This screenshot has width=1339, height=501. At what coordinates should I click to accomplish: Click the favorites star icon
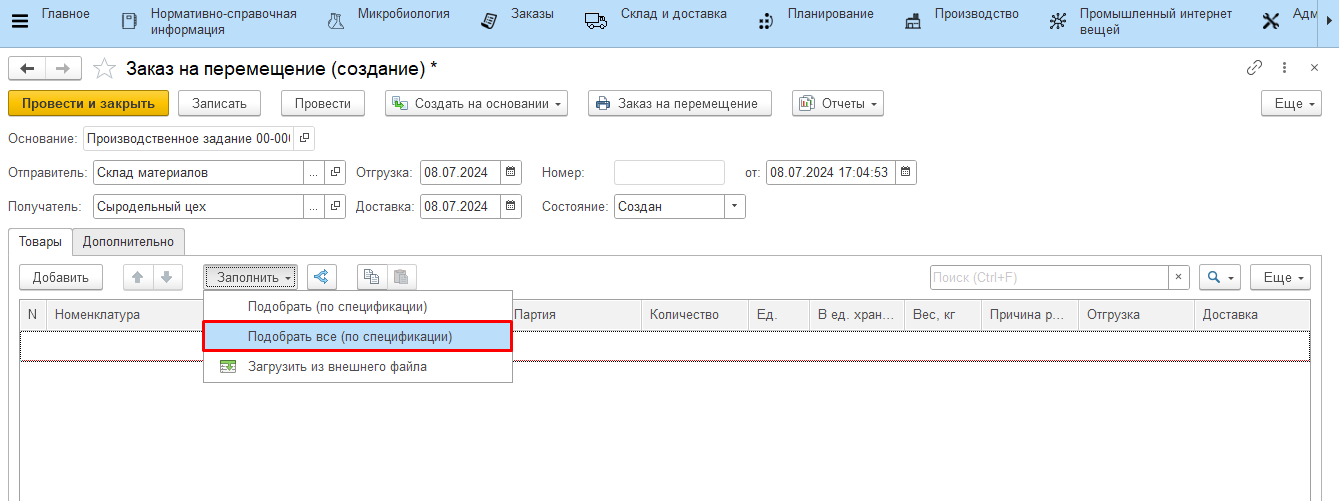104,69
